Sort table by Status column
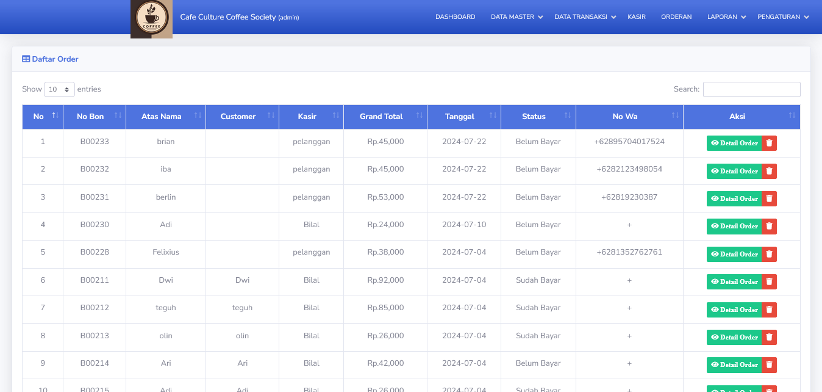822x392 pixels. (538, 117)
